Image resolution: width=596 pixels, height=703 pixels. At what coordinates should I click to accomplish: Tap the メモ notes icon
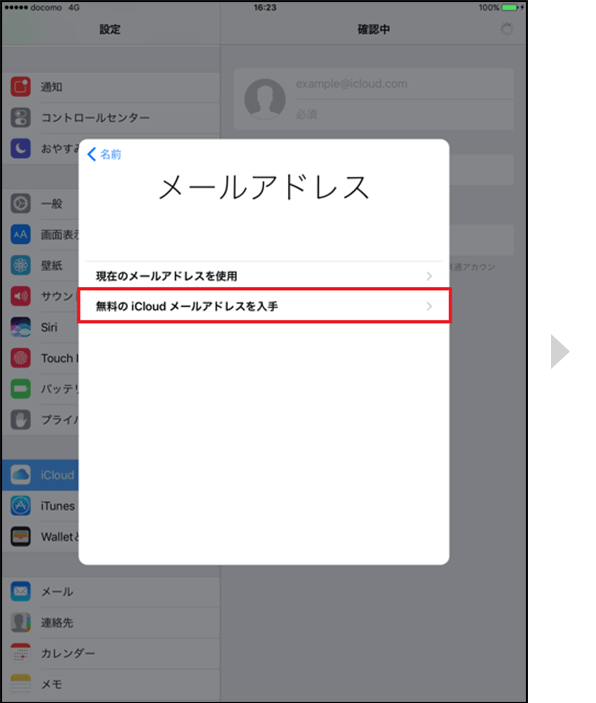[21, 684]
